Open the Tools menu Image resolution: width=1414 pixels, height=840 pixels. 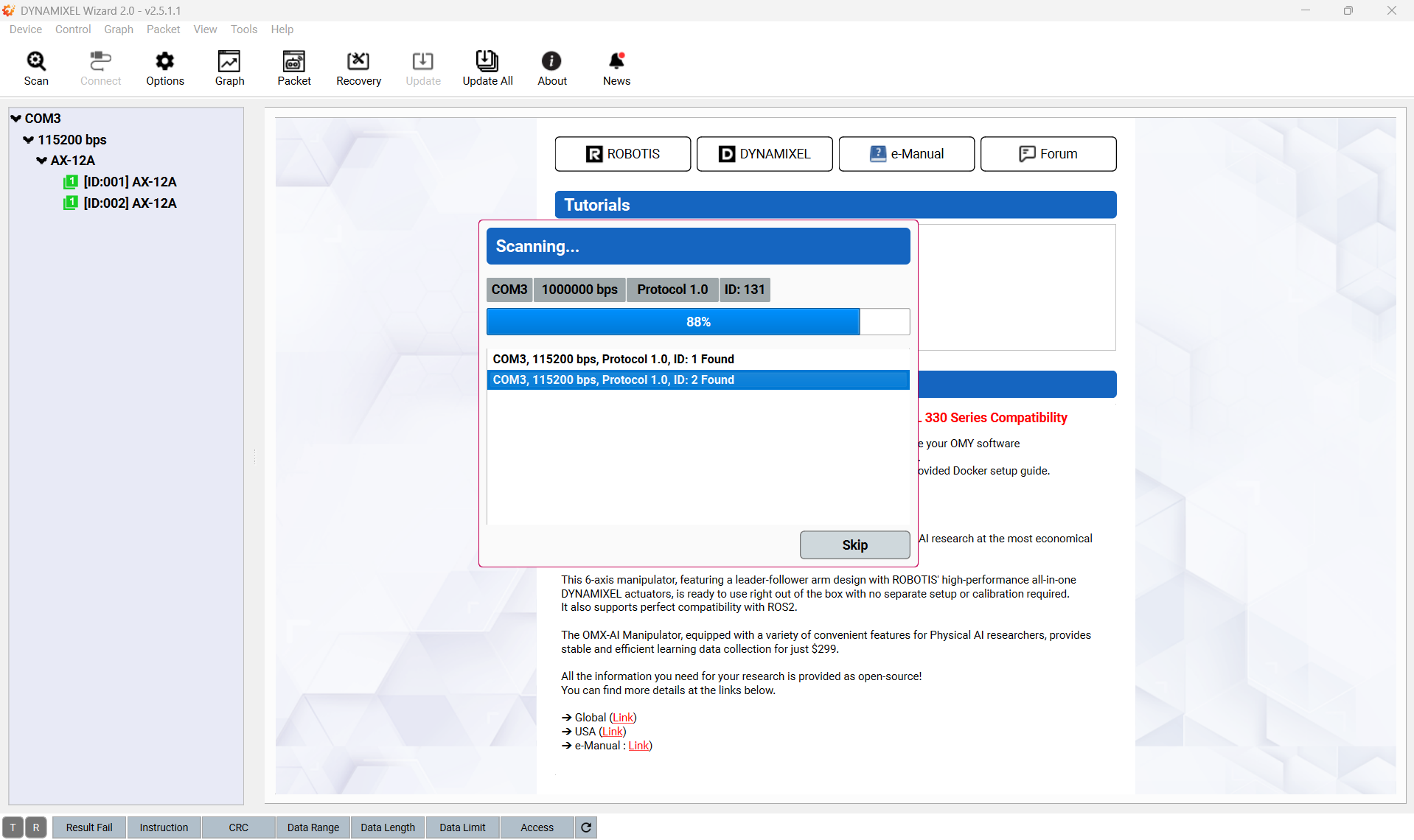tap(244, 29)
